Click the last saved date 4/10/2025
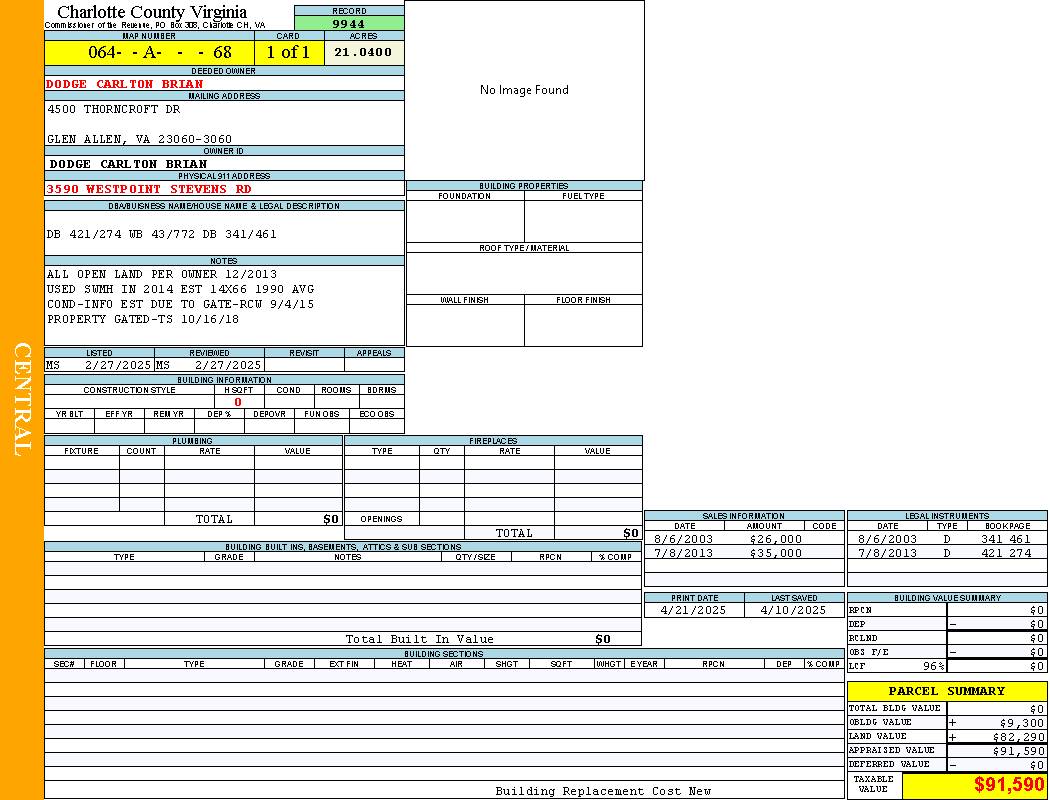Viewport: 1050px width, 800px height. click(793, 610)
